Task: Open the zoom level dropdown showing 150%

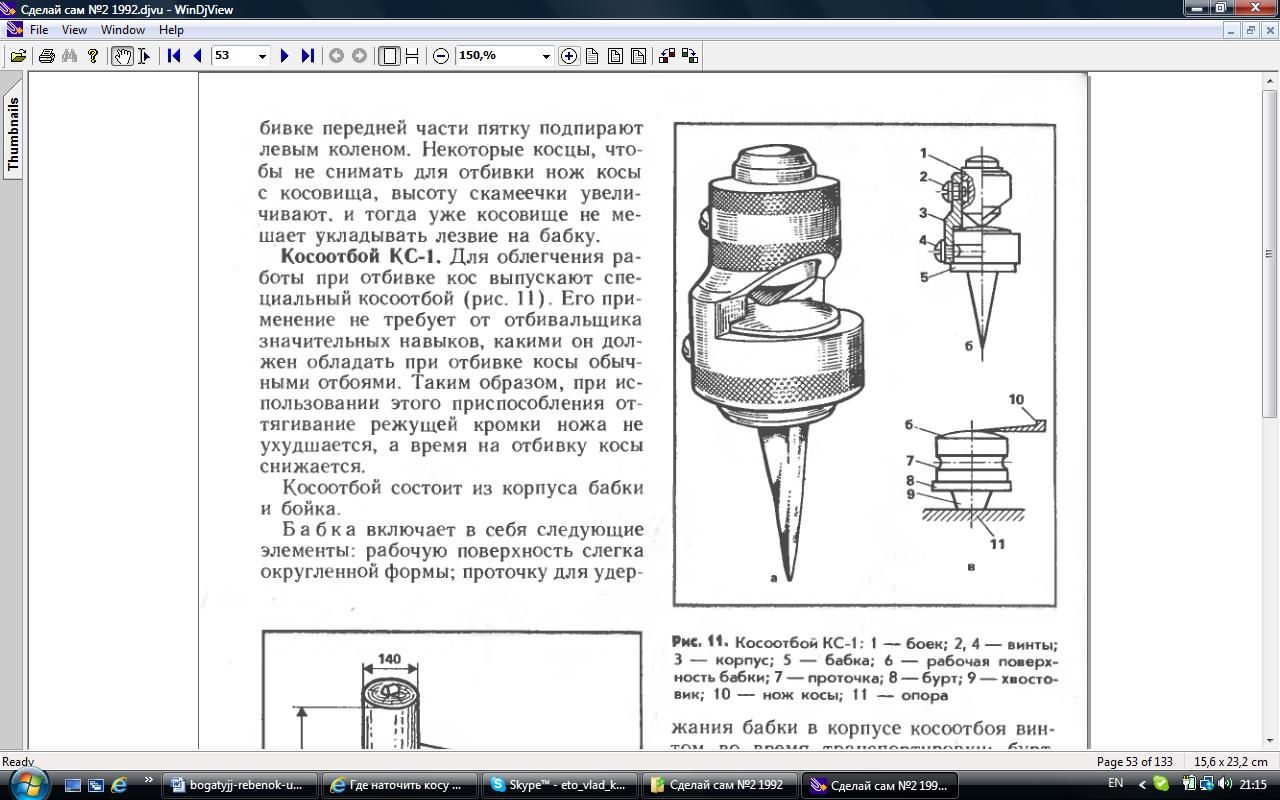Action: pos(546,56)
